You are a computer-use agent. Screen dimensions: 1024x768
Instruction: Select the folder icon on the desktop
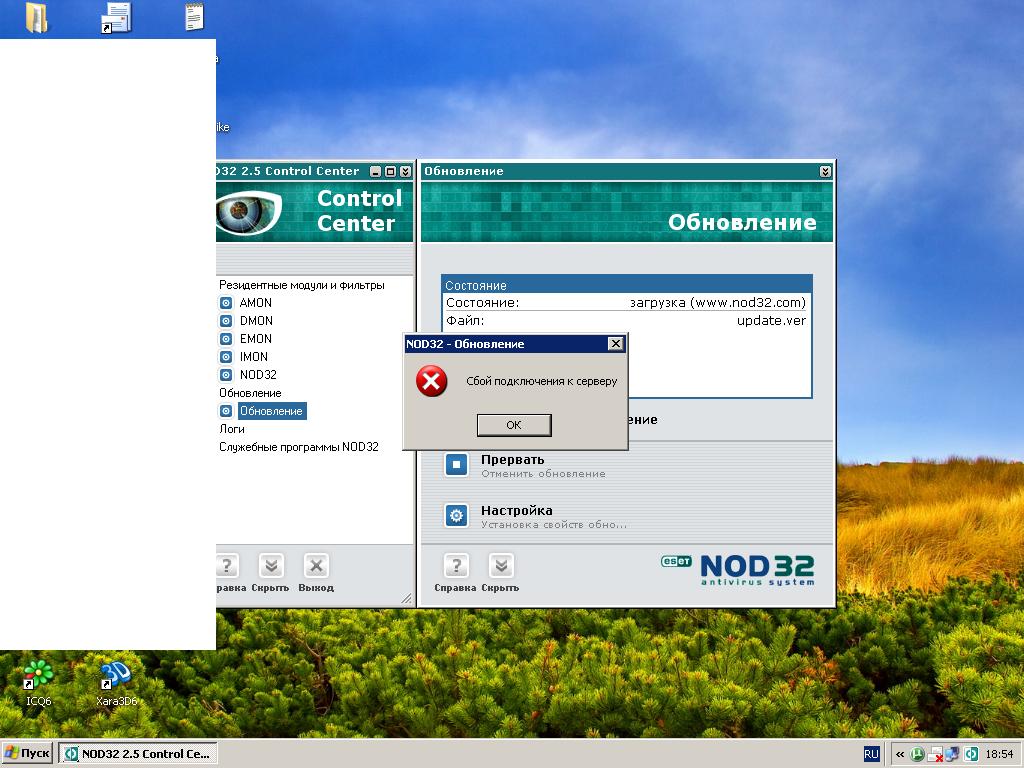[x=37, y=17]
